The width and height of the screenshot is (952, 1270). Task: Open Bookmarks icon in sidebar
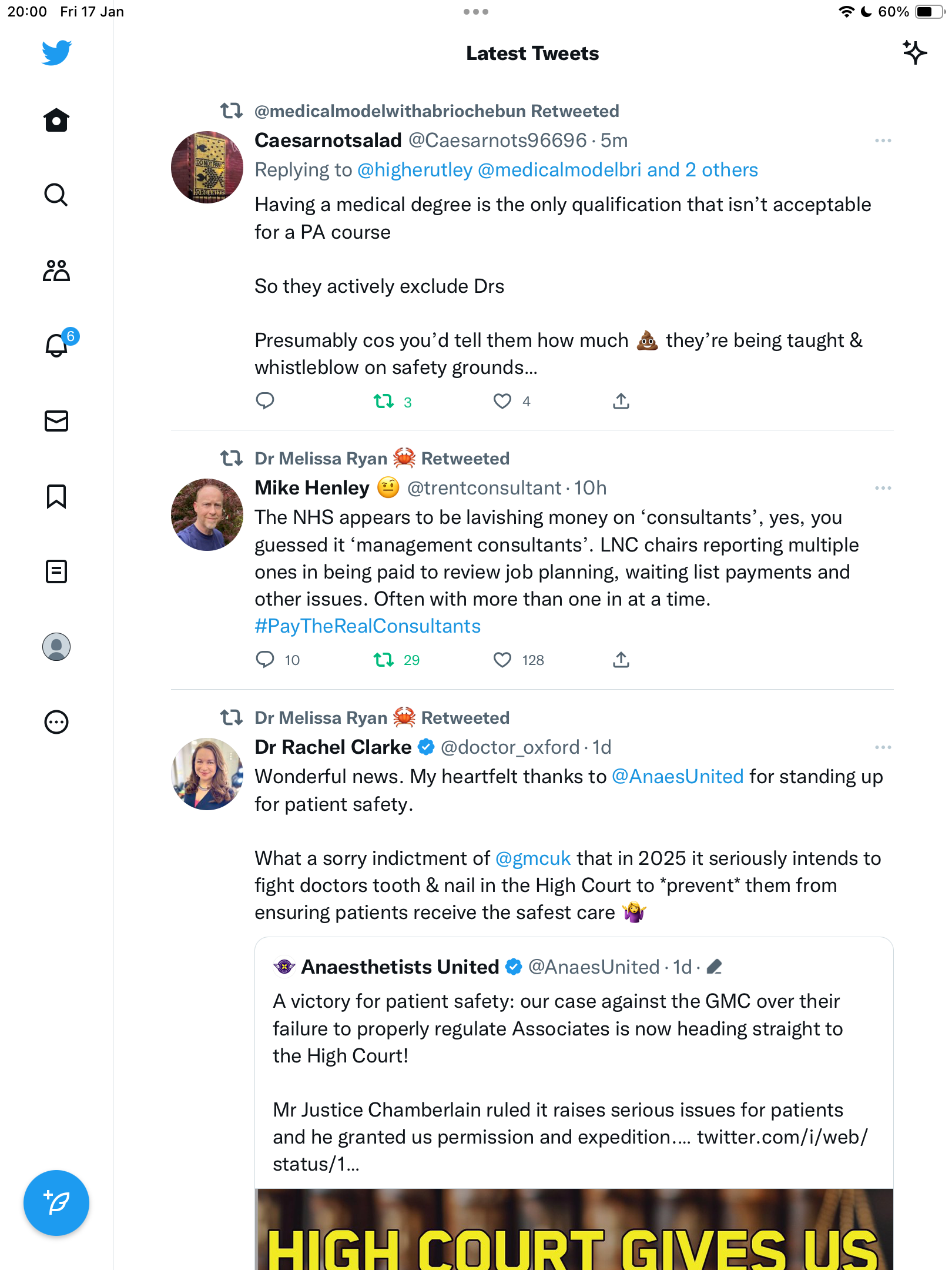(56, 496)
